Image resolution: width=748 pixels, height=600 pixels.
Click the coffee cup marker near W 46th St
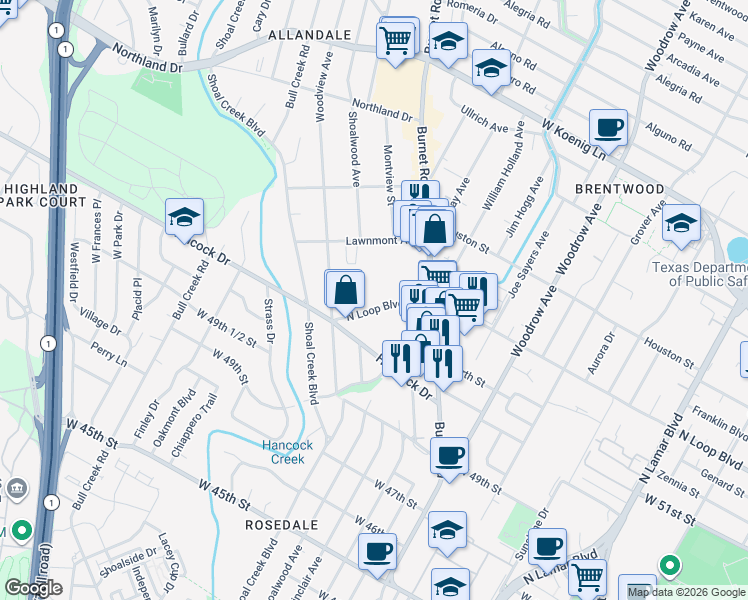[377, 555]
